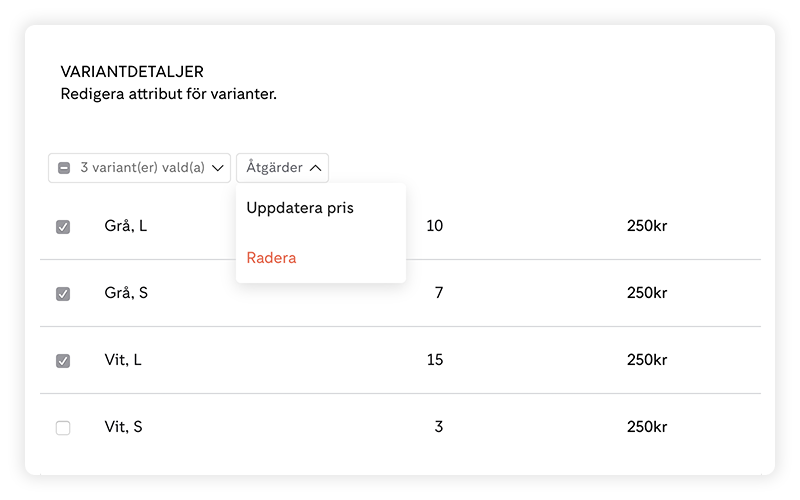800x500 pixels.
Task: Select the "Grå, S" variant row label
Action: (126, 293)
